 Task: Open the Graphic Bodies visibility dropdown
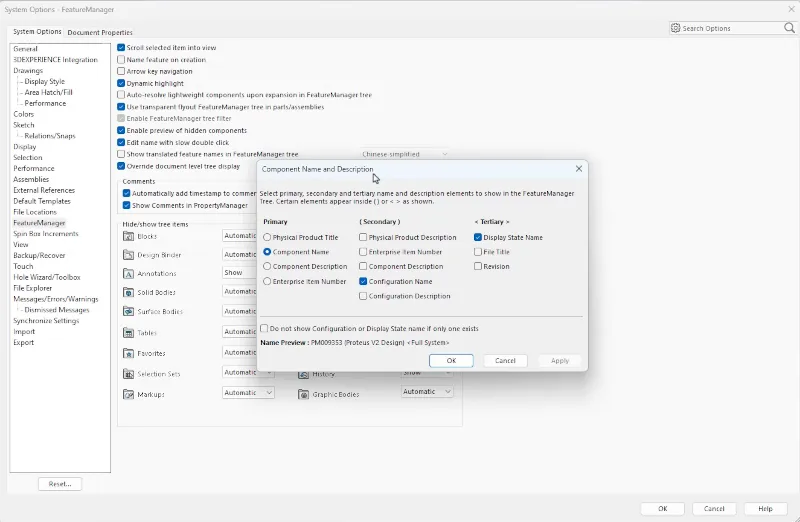tap(427, 392)
